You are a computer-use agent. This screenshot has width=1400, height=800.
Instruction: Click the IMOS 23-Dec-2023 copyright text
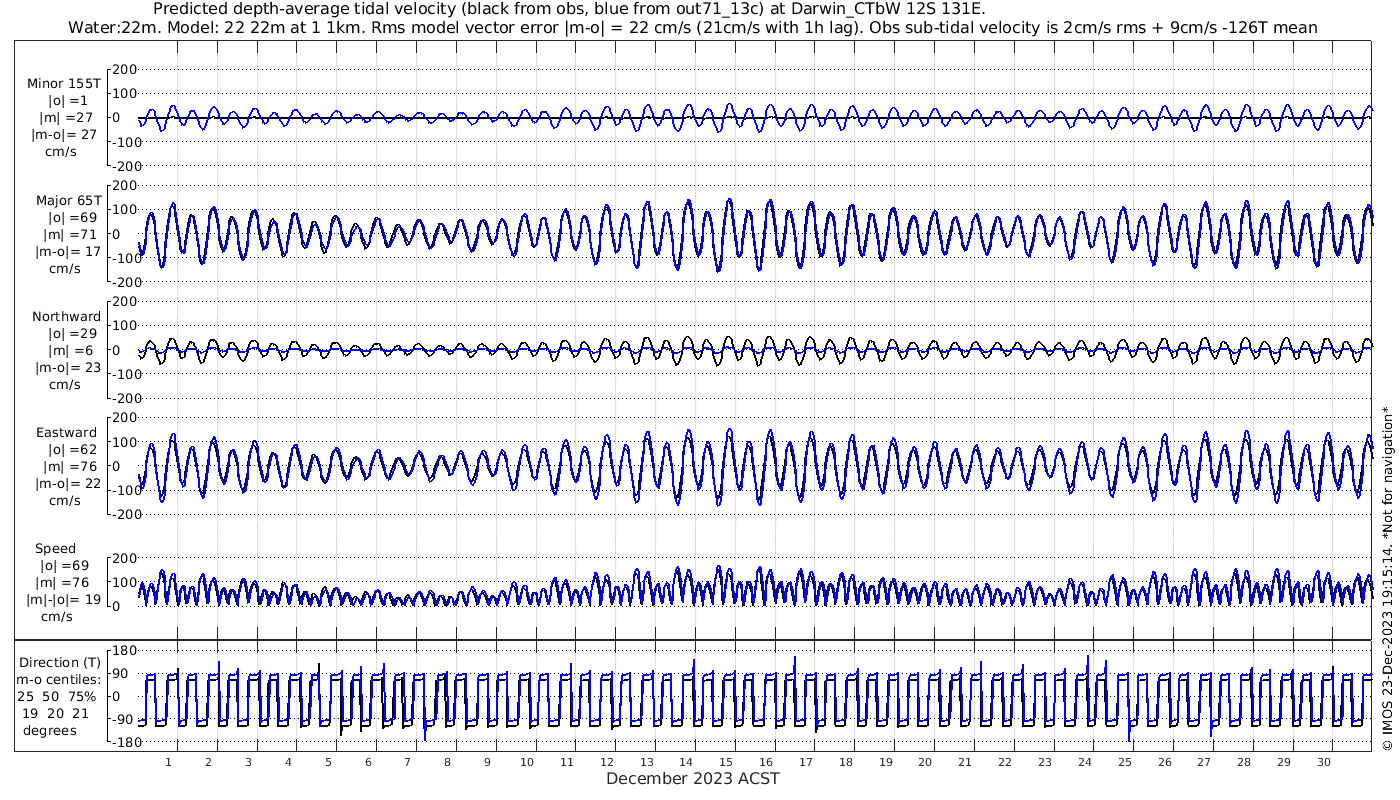[x=1387, y=577]
